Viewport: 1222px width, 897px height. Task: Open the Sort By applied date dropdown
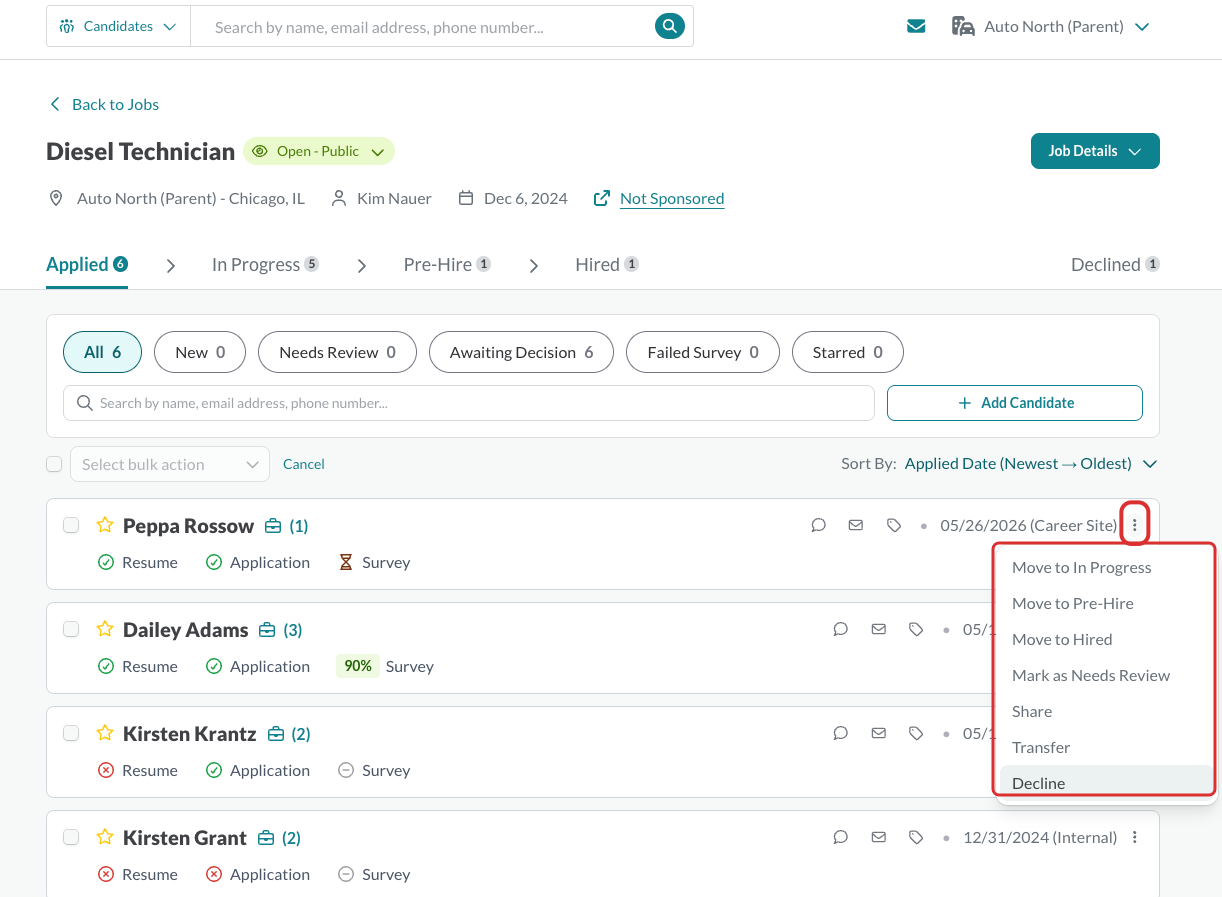coord(1030,464)
